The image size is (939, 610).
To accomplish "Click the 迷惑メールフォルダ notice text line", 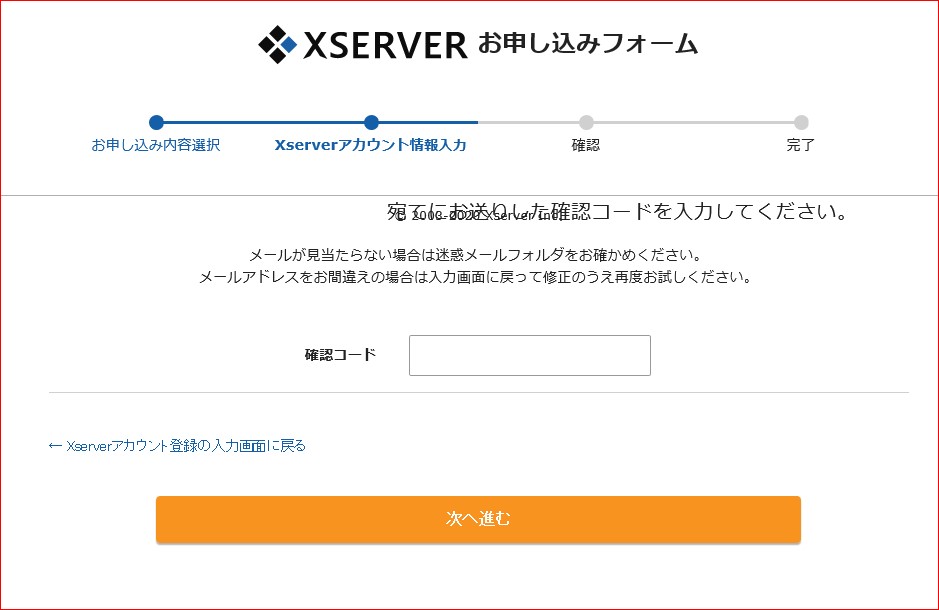I will tap(475, 255).
